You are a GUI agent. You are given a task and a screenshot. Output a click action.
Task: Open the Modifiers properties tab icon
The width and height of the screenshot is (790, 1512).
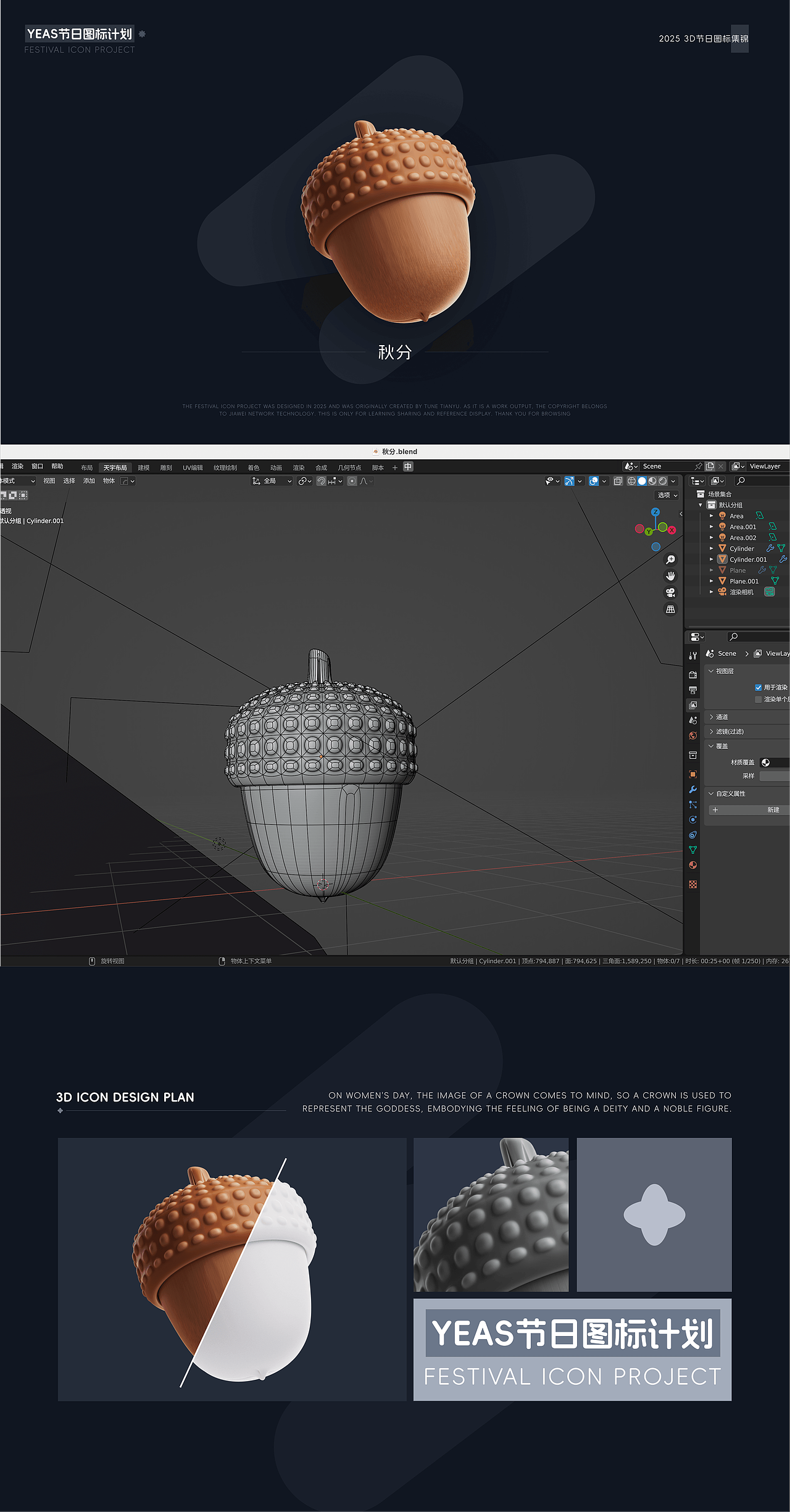[692, 790]
